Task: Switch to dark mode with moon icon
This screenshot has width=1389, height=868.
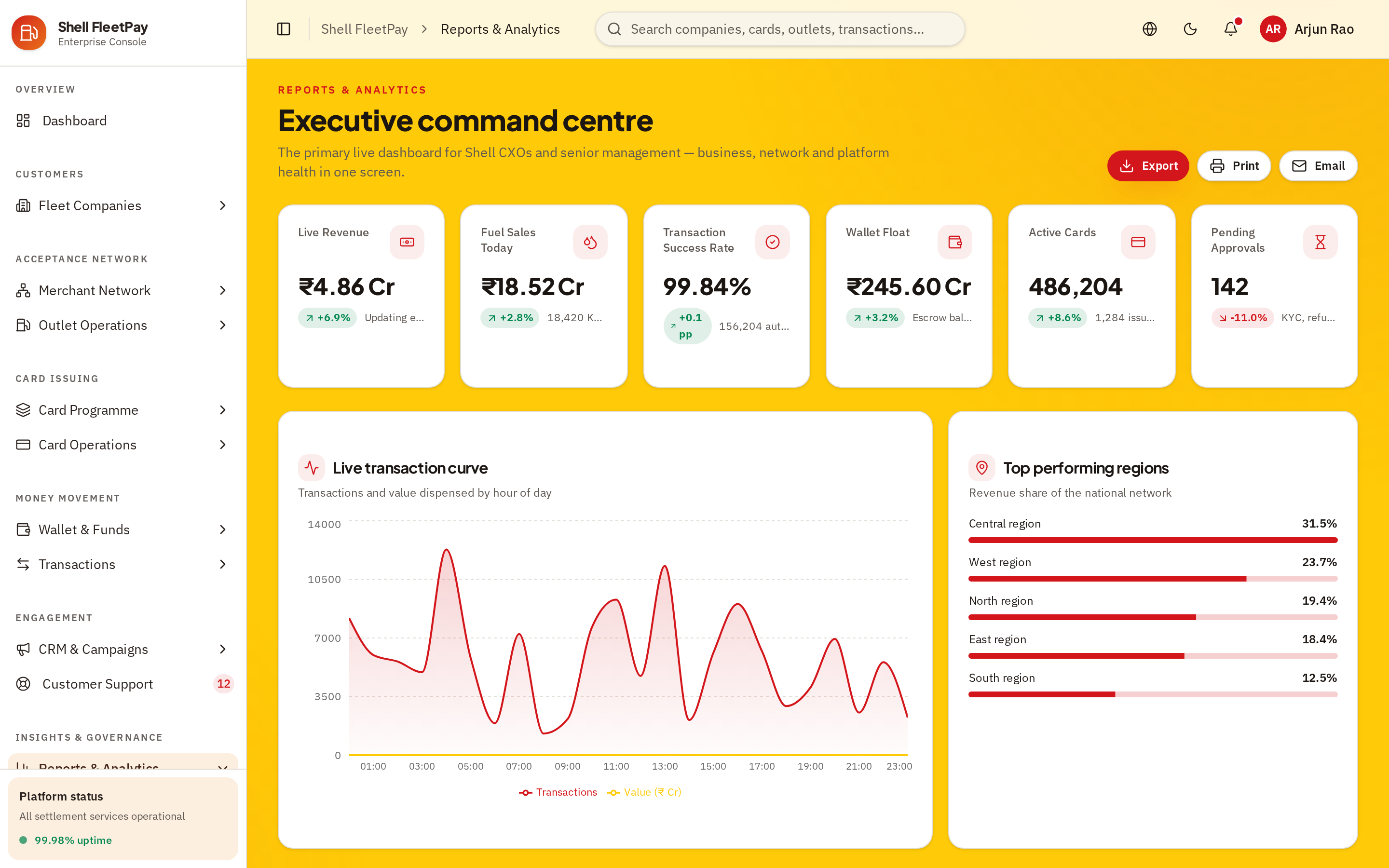Action: pyautogui.click(x=1190, y=29)
